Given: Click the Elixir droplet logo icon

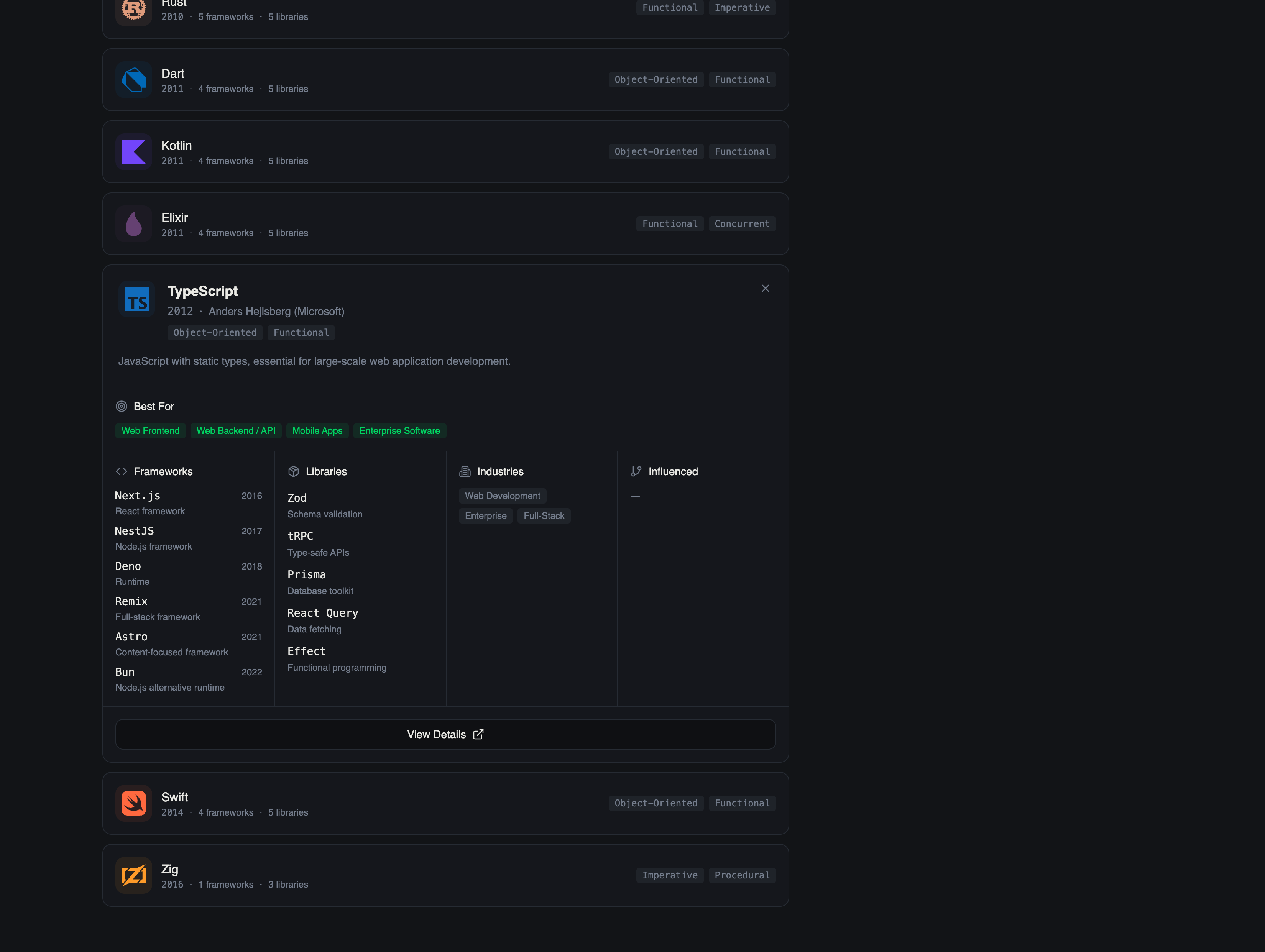Looking at the screenshot, I should [134, 224].
